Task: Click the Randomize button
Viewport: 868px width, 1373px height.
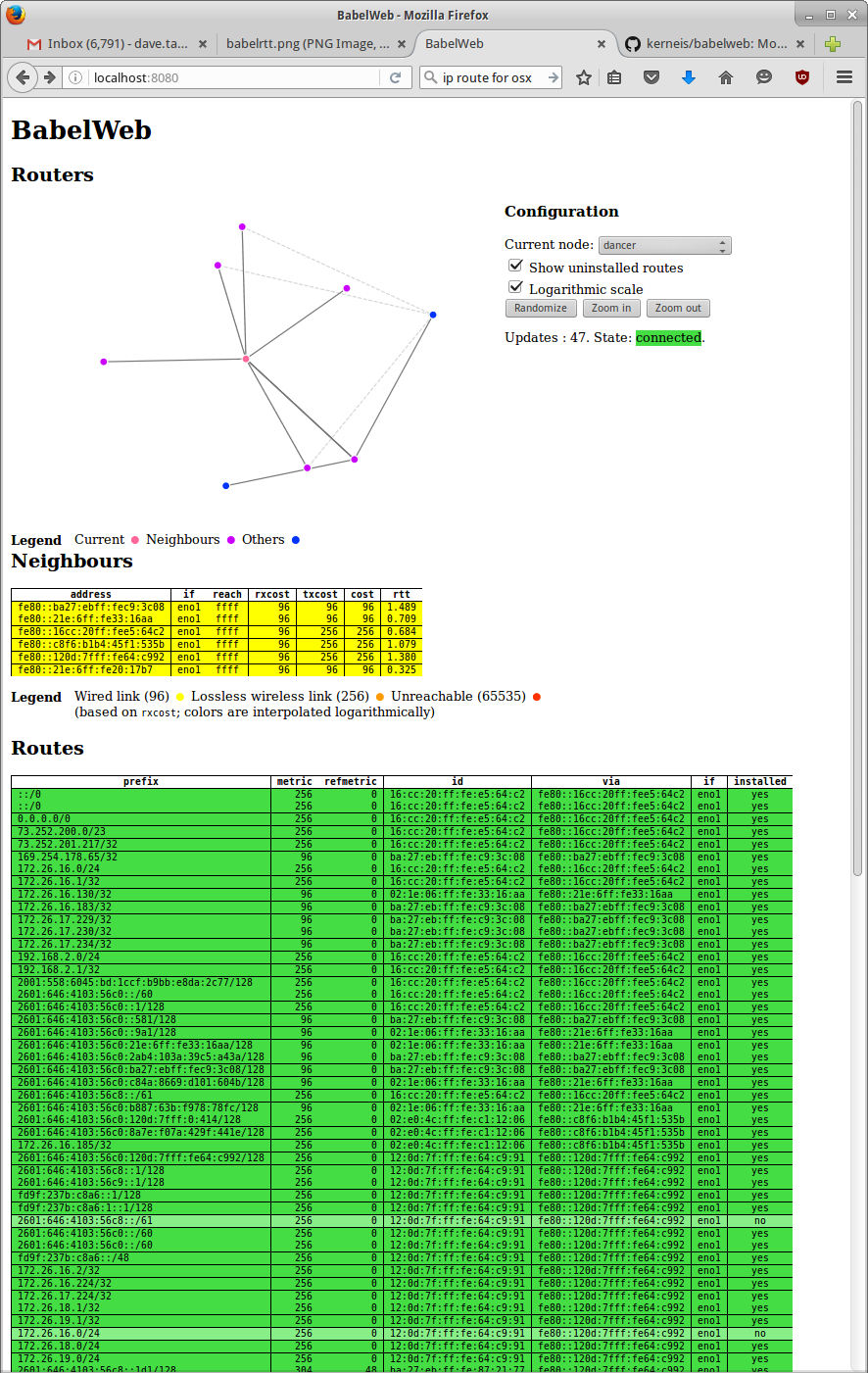Action: [x=541, y=308]
